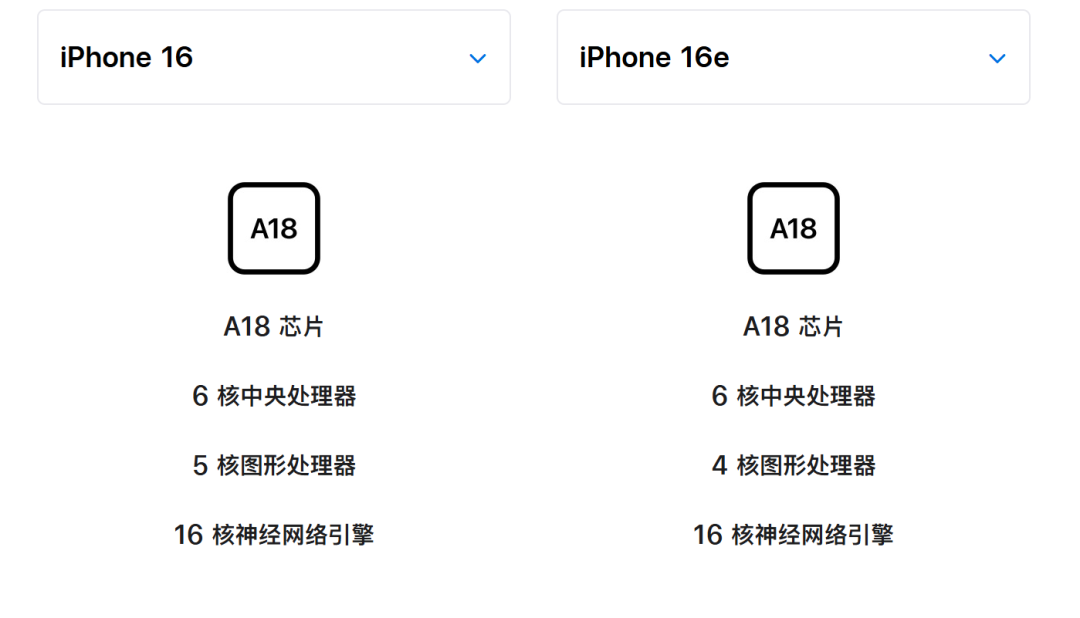The height and width of the screenshot is (618, 1080).
Task: Click "16 核神经网络引擎" under iPhone 16
Action: 274,535
